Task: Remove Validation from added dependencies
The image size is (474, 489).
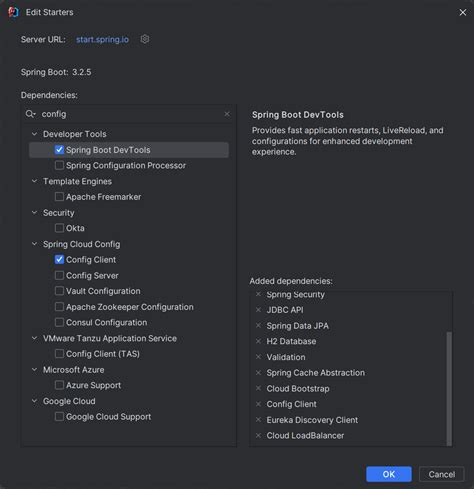Action: pos(258,357)
